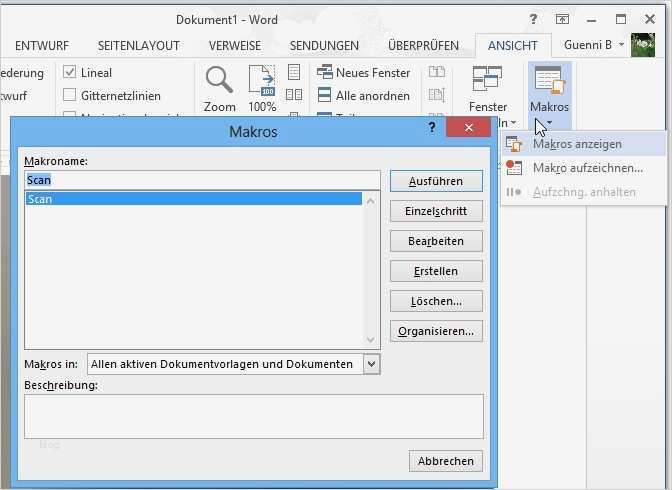Click the Beschreibung text area
Screen dimensions: 672x490
pos(254,416)
